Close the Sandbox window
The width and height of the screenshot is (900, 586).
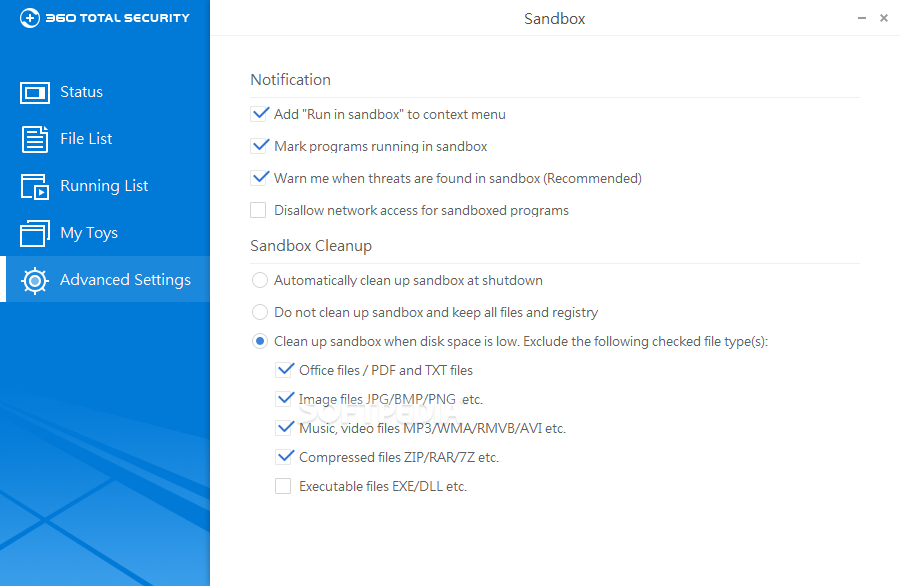coord(884,18)
